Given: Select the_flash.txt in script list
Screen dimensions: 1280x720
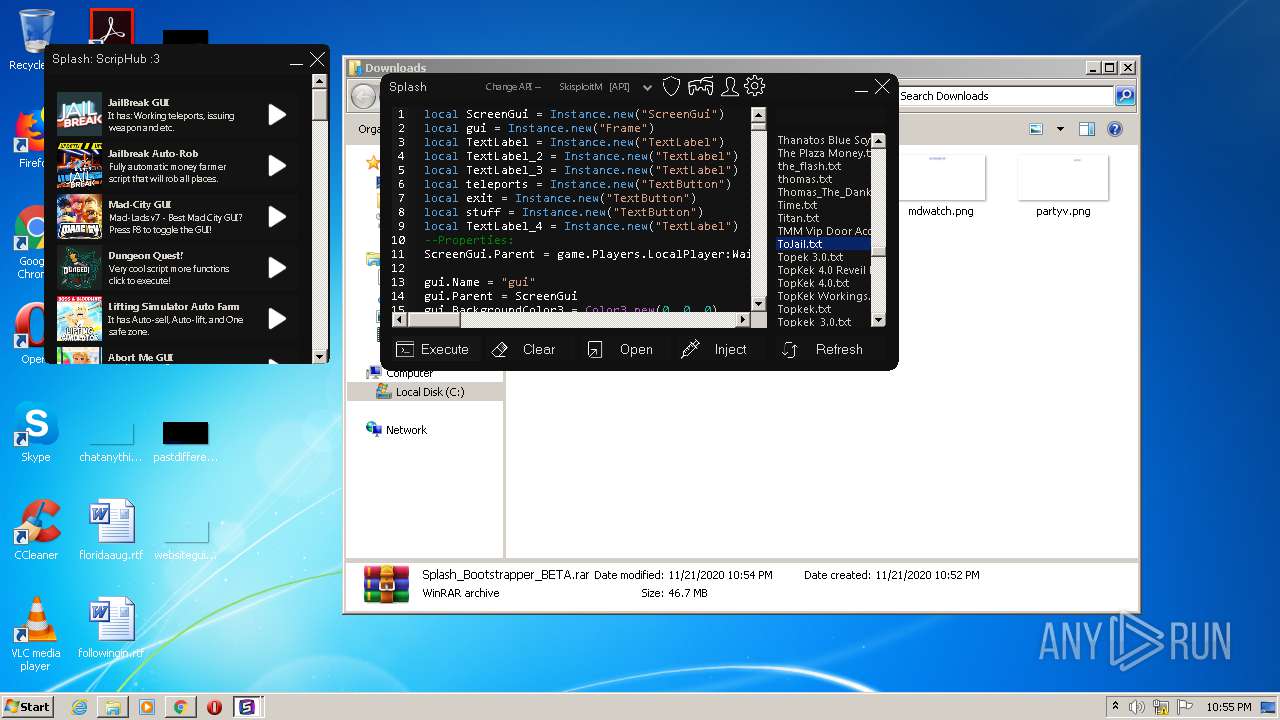Looking at the screenshot, I should [809, 166].
